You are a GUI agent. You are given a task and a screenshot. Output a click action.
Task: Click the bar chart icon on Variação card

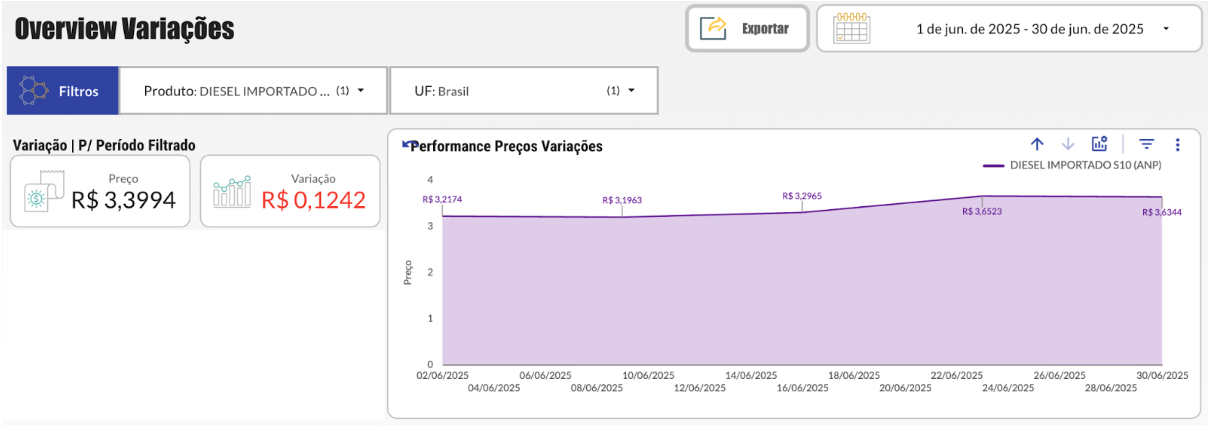click(232, 192)
